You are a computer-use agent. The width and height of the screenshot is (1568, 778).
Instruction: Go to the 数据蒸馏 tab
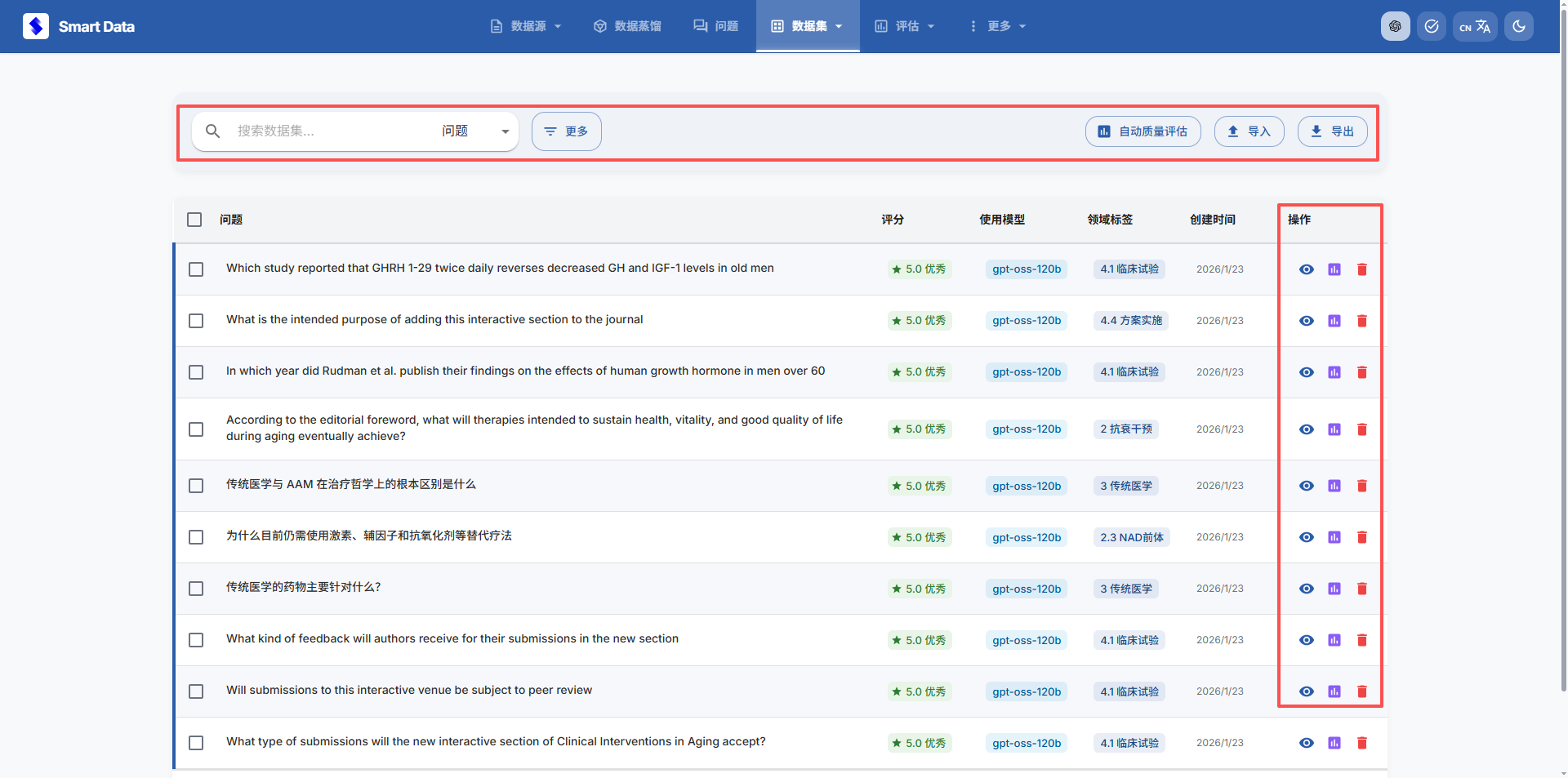(x=627, y=26)
